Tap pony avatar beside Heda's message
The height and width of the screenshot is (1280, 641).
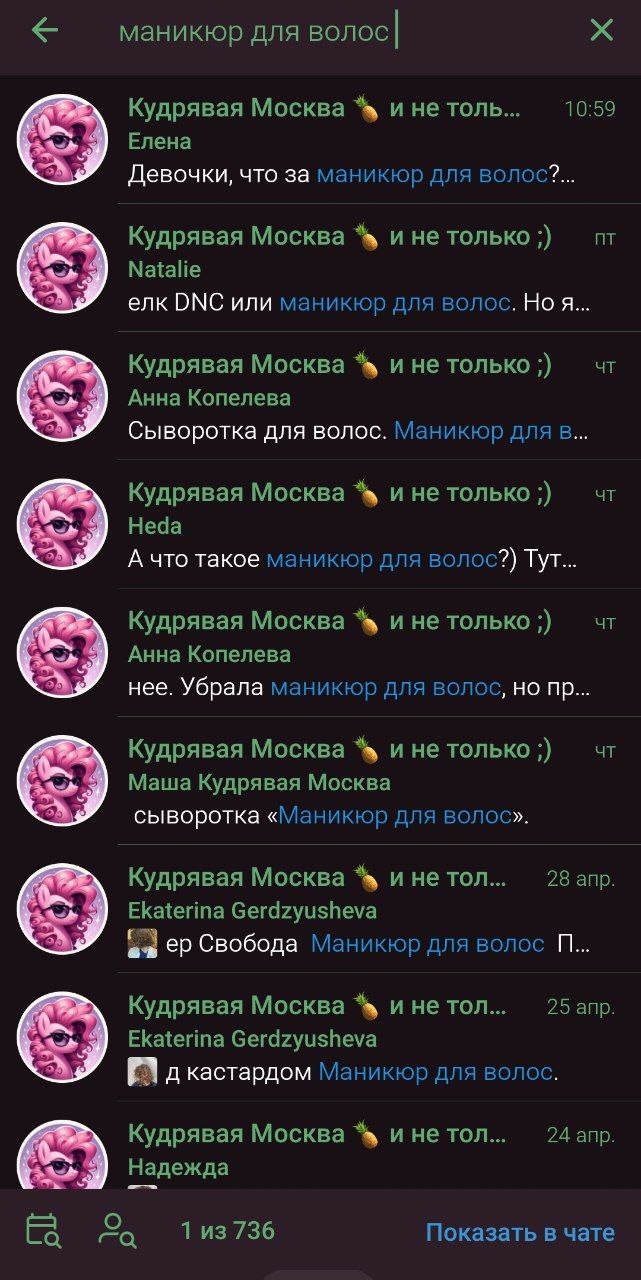tap(62, 524)
